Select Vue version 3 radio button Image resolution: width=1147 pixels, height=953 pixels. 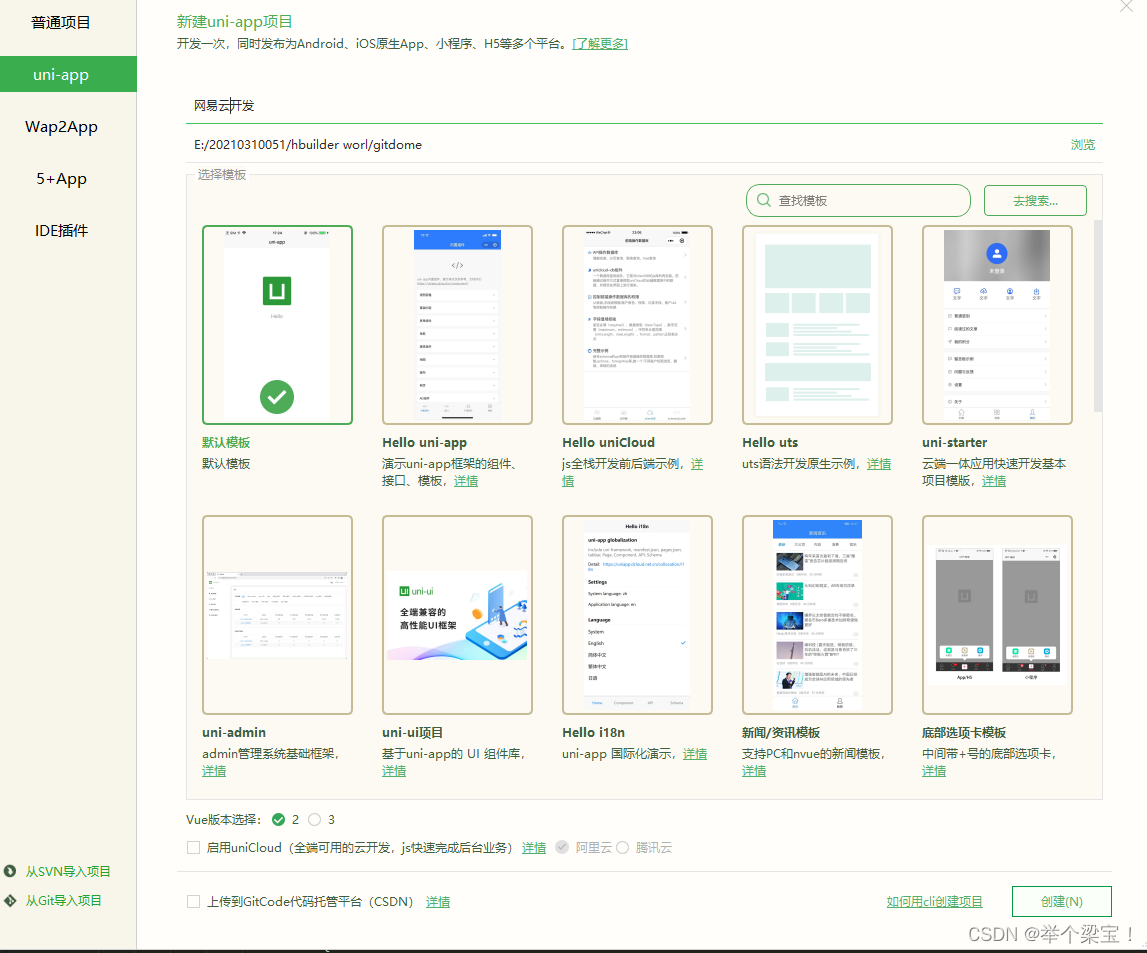click(315, 819)
